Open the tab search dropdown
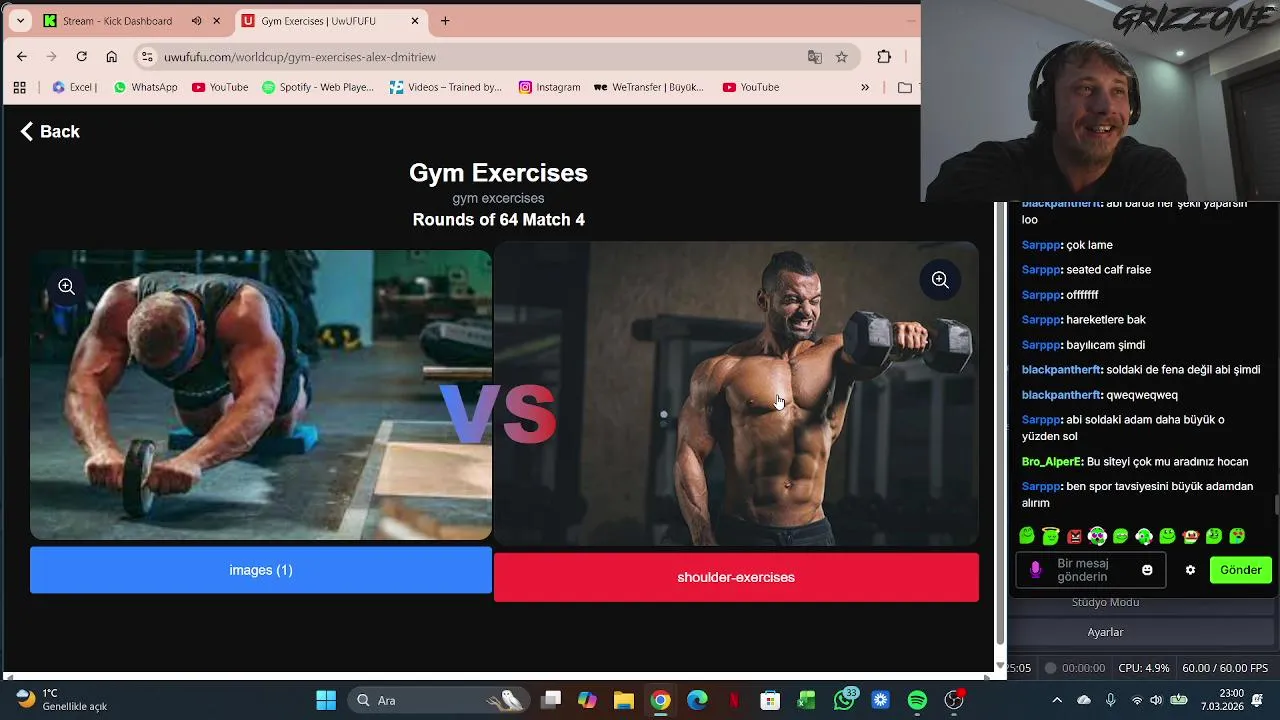 (20, 21)
